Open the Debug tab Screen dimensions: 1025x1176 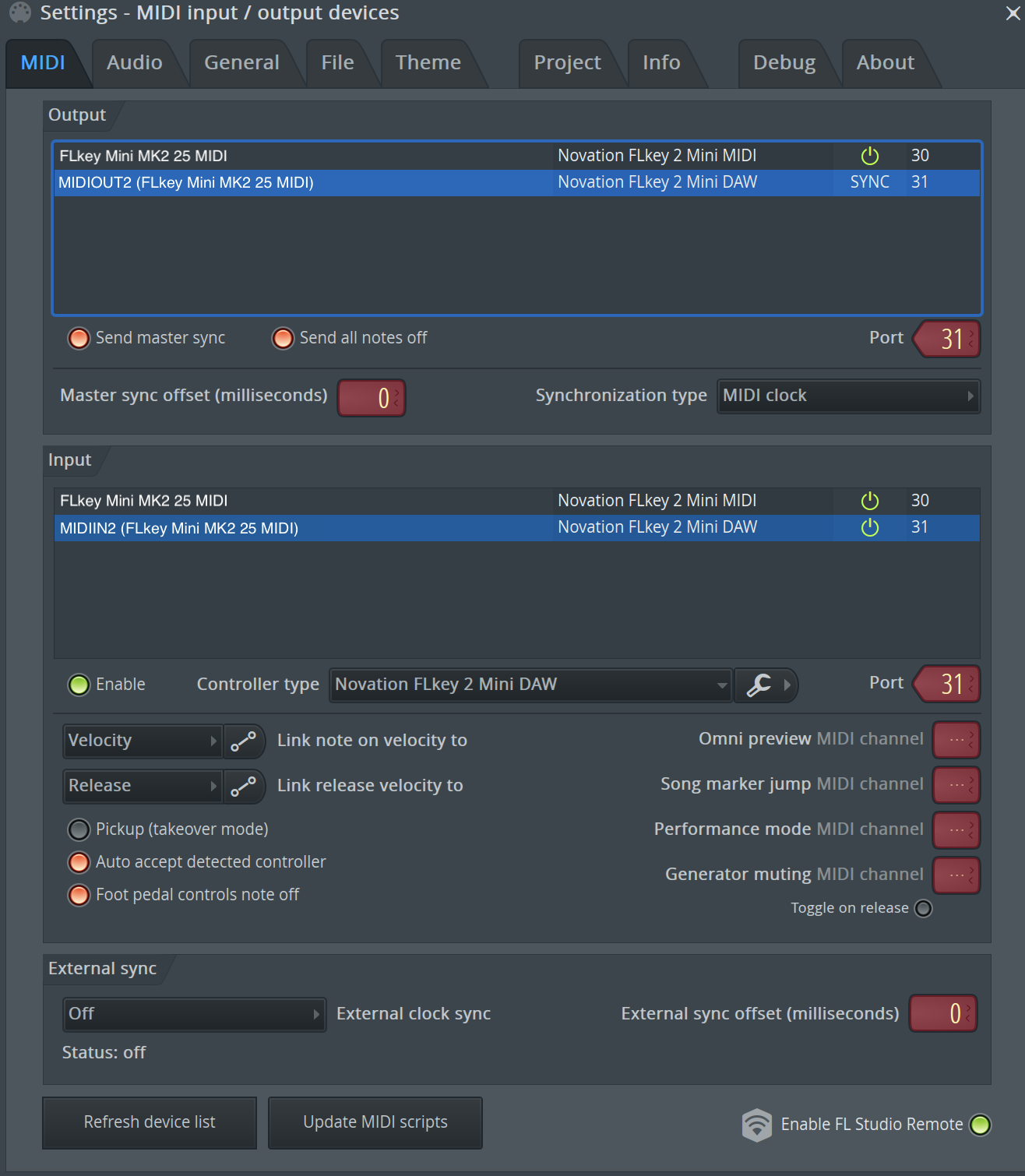click(784, 62)
